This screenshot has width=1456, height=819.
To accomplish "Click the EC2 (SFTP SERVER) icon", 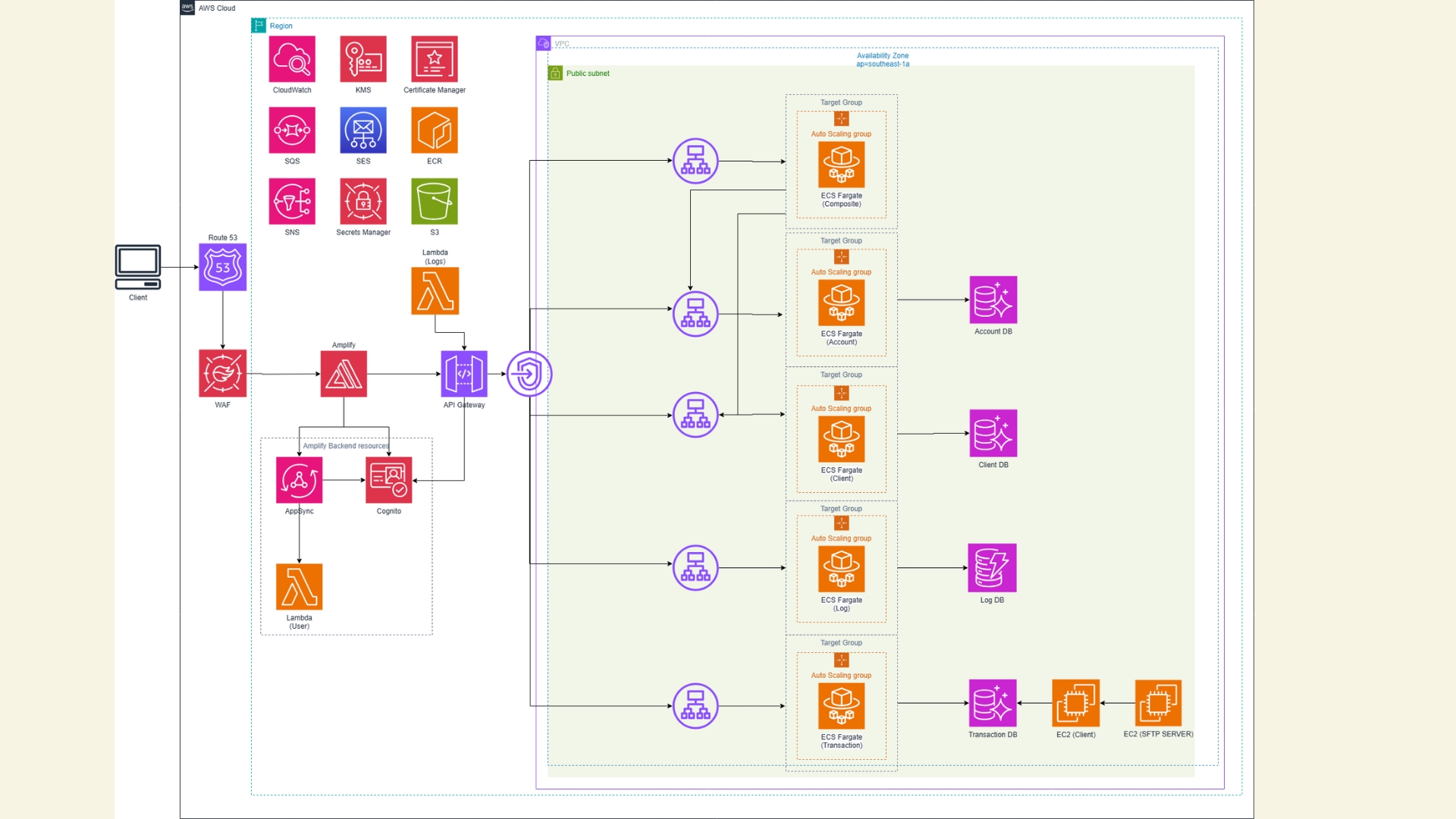I will (1158, 703).
